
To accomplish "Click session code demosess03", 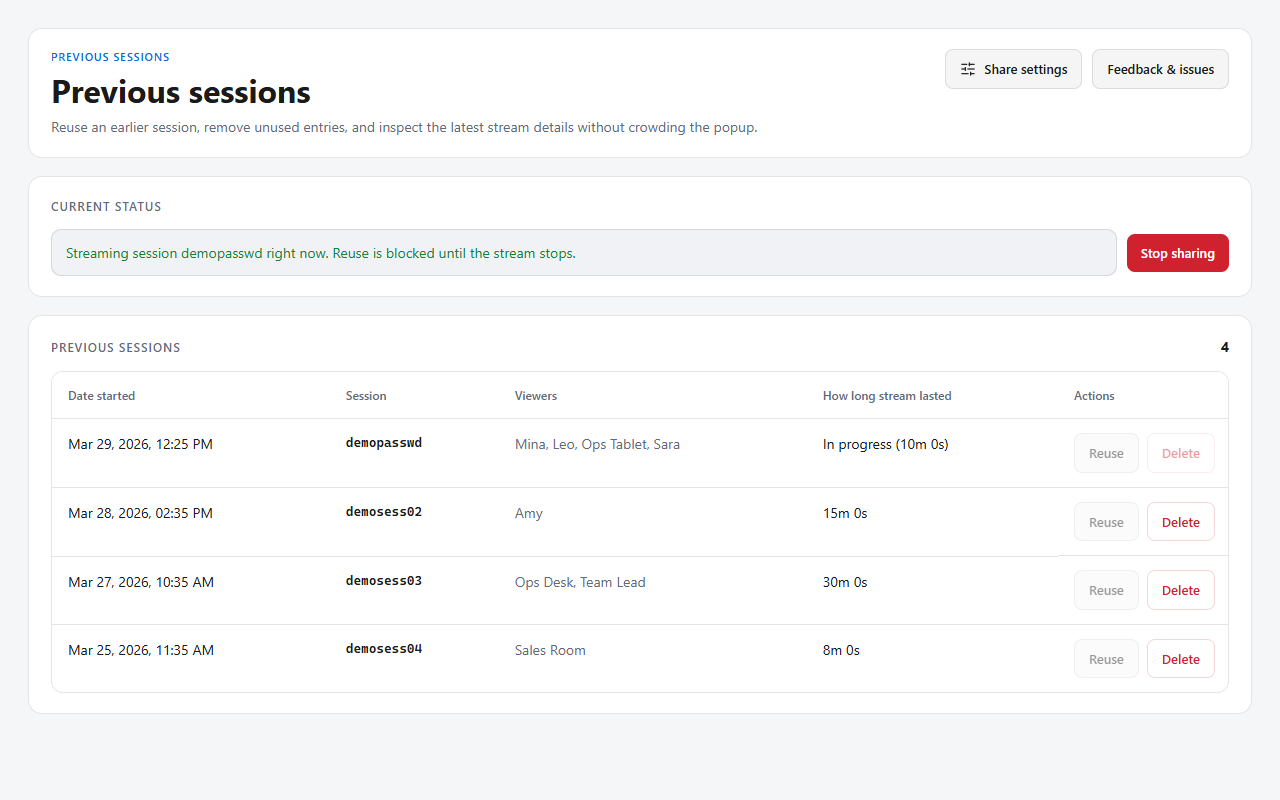I will pos(384,581).
